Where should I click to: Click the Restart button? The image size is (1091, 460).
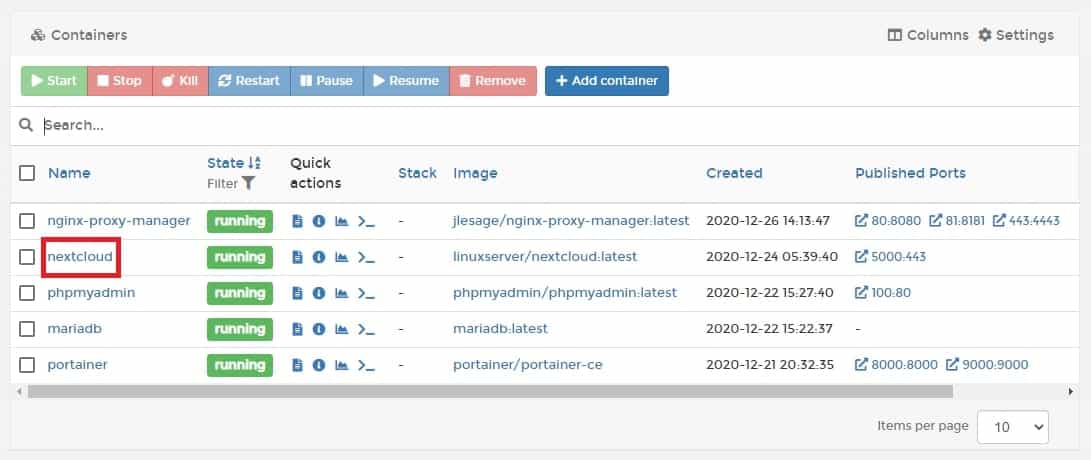coord(249,81)
